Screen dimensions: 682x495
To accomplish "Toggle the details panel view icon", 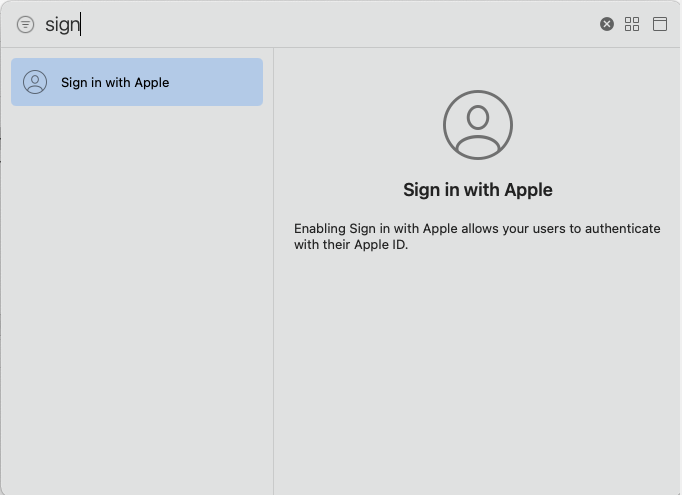I will [x=659, y=24].
